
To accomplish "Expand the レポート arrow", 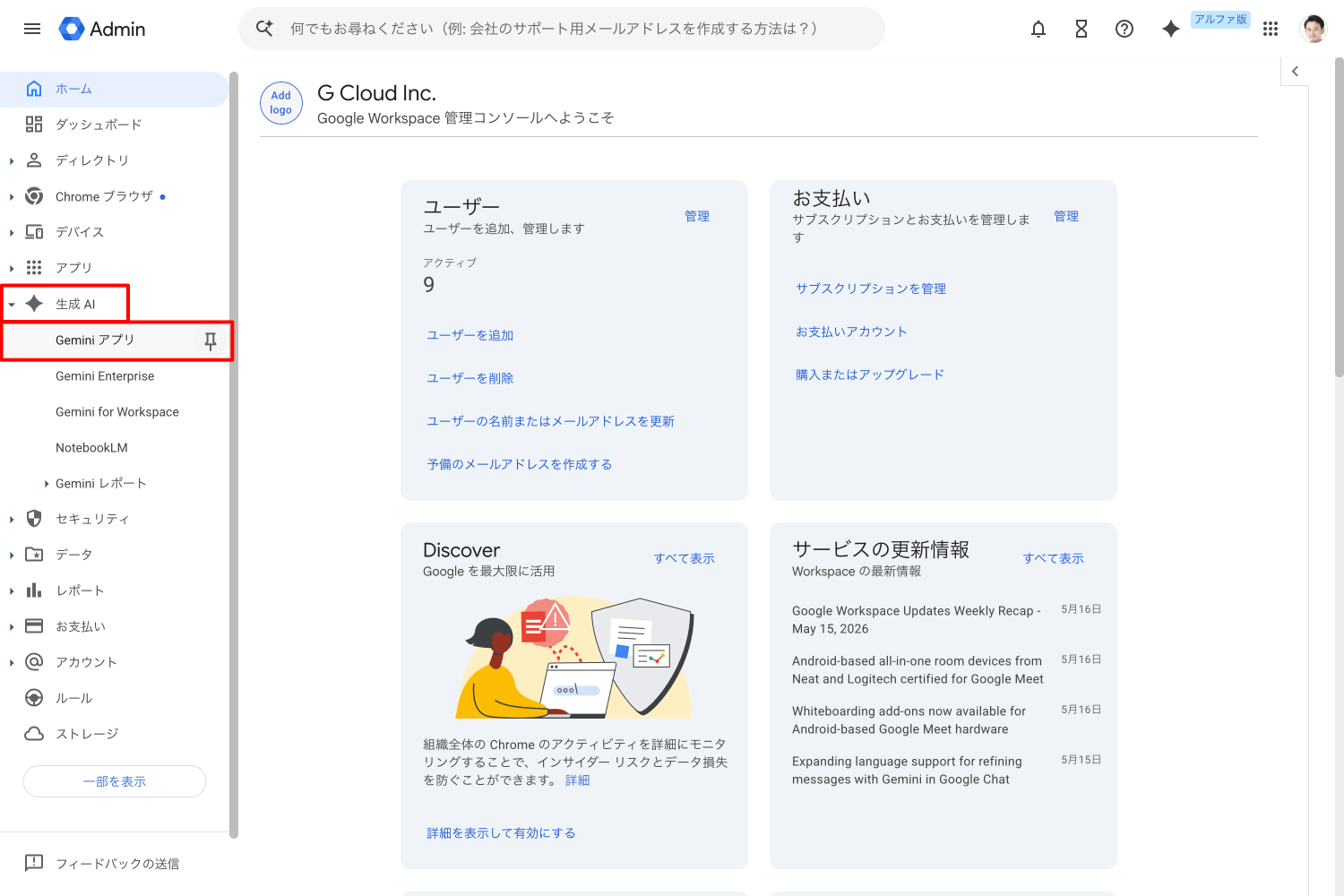I will [x=12, y=591].
